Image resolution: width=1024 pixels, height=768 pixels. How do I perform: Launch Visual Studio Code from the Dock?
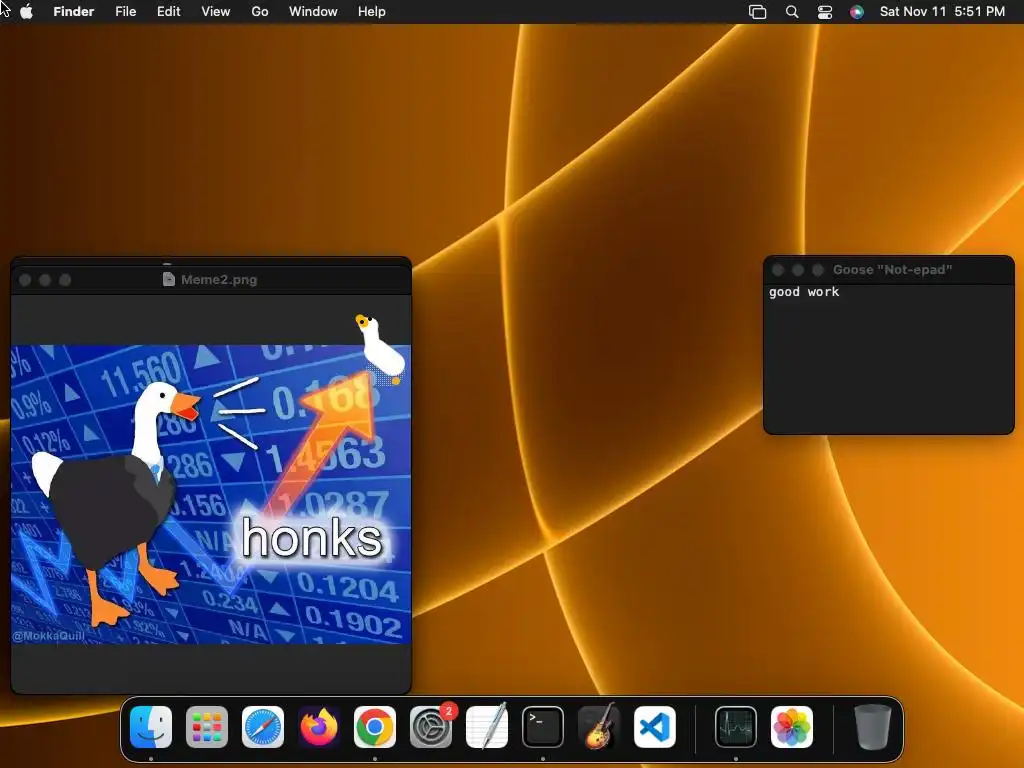655,727
